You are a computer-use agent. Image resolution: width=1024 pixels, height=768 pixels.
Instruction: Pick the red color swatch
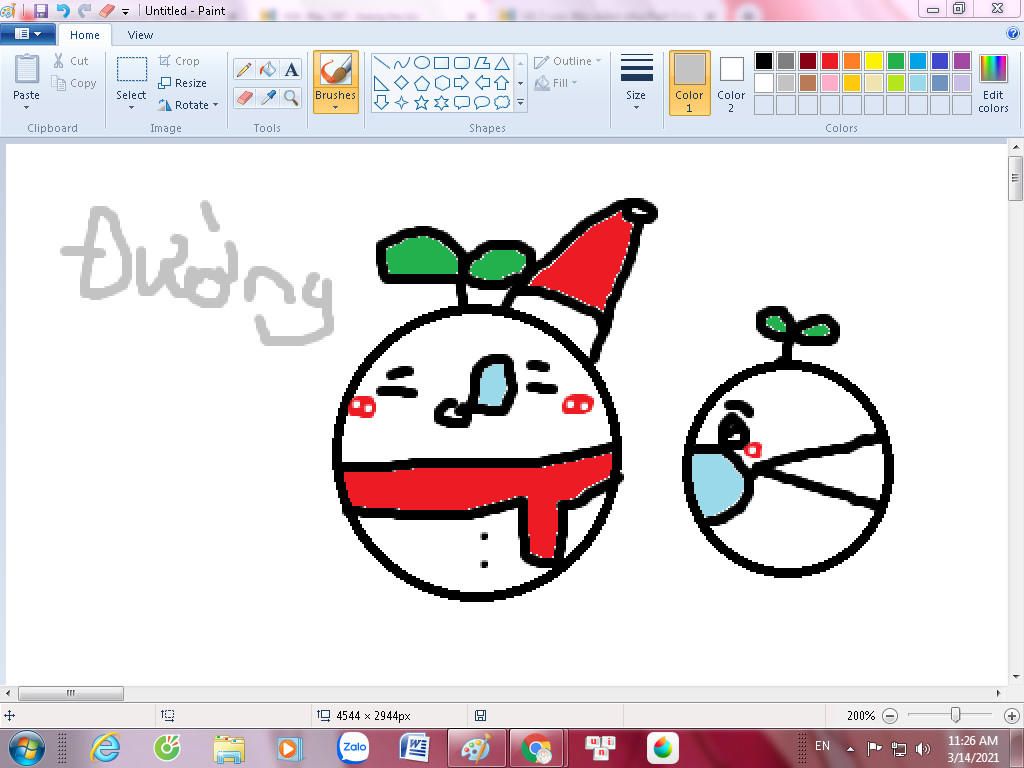pyautogui.click(x=830, y=61)
